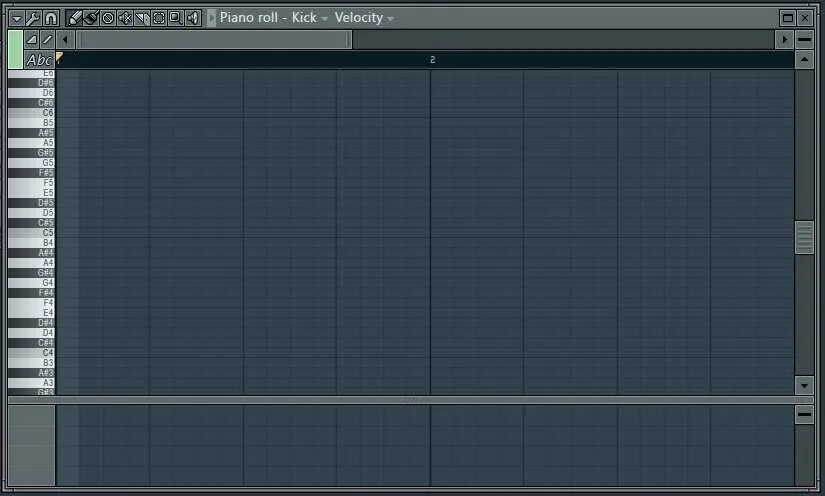Select the magnifier Zoom tool

pos(176,18)
